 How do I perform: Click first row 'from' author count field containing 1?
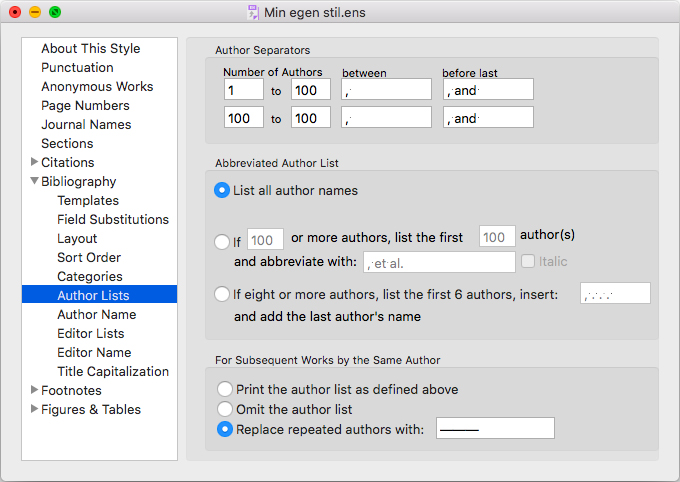244,89
